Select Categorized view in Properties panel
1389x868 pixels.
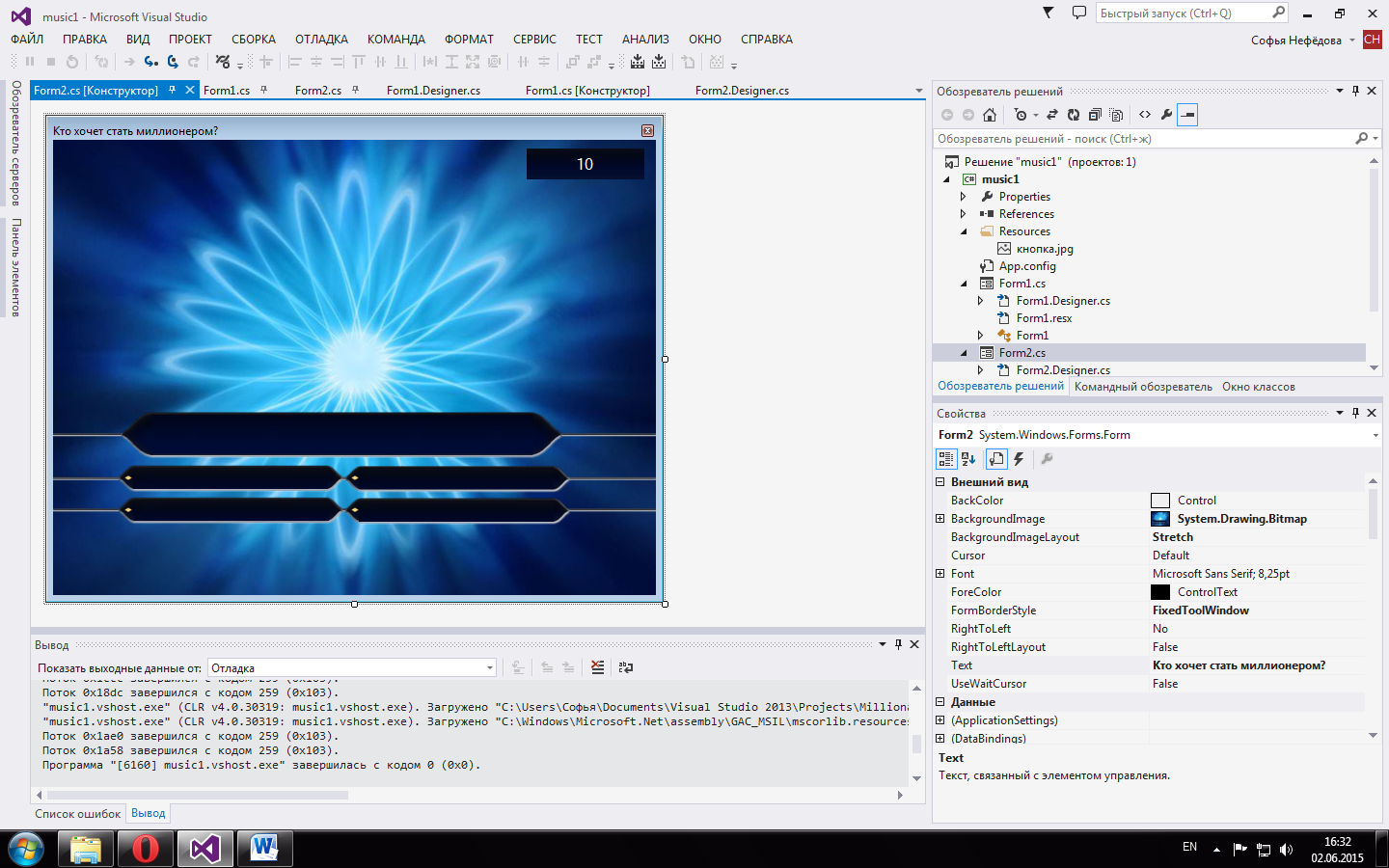click(946, 459)
